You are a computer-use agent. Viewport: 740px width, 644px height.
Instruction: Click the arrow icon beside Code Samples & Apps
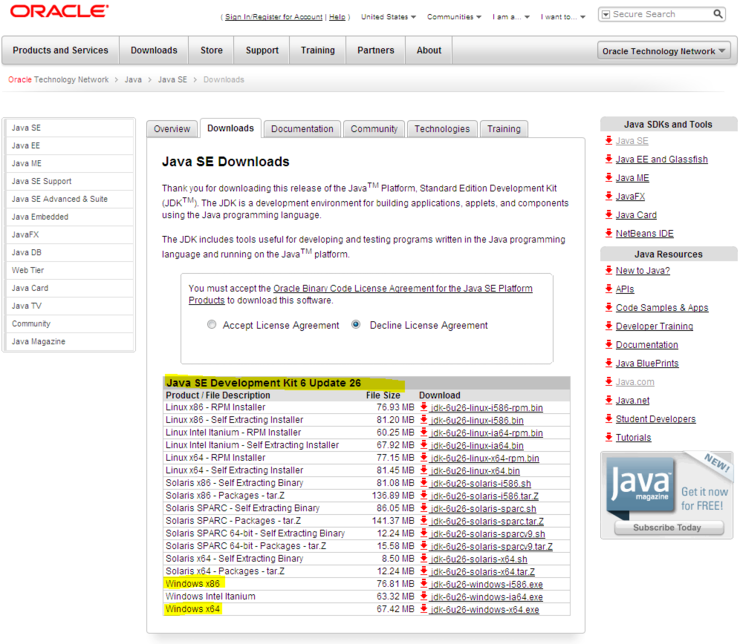[x=609, y=307]
